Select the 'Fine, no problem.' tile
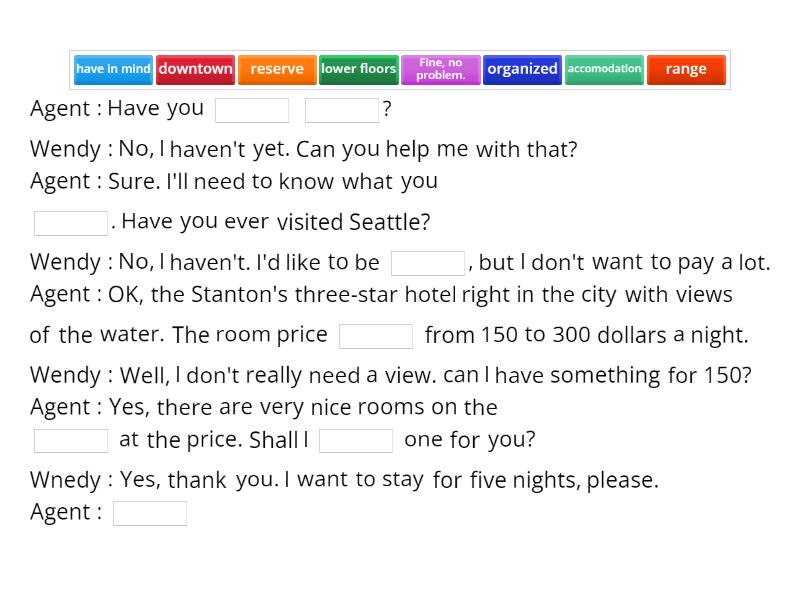The width and height of the screenshot is (800, 600). pos(440,69)
